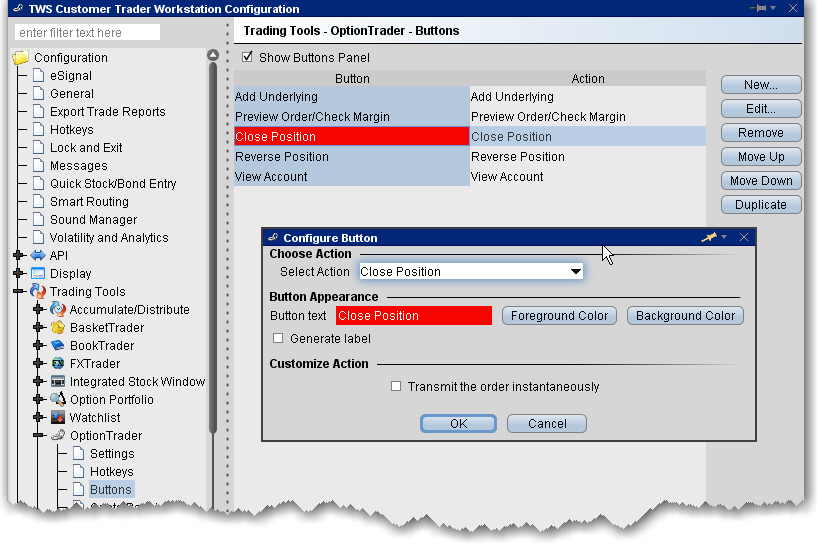Select Smart Routing in the configuration tree
Image resolution: width=818 pixels, height=545 pixels.
pyautogui.click(x=88, y=202)
